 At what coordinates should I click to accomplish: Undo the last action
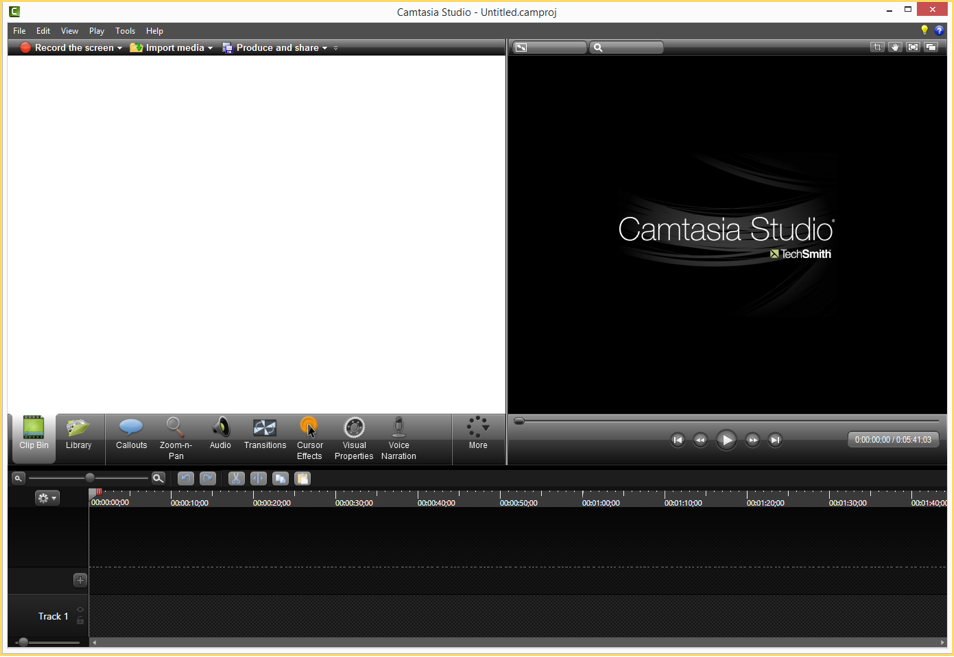[x=186, y=479]
